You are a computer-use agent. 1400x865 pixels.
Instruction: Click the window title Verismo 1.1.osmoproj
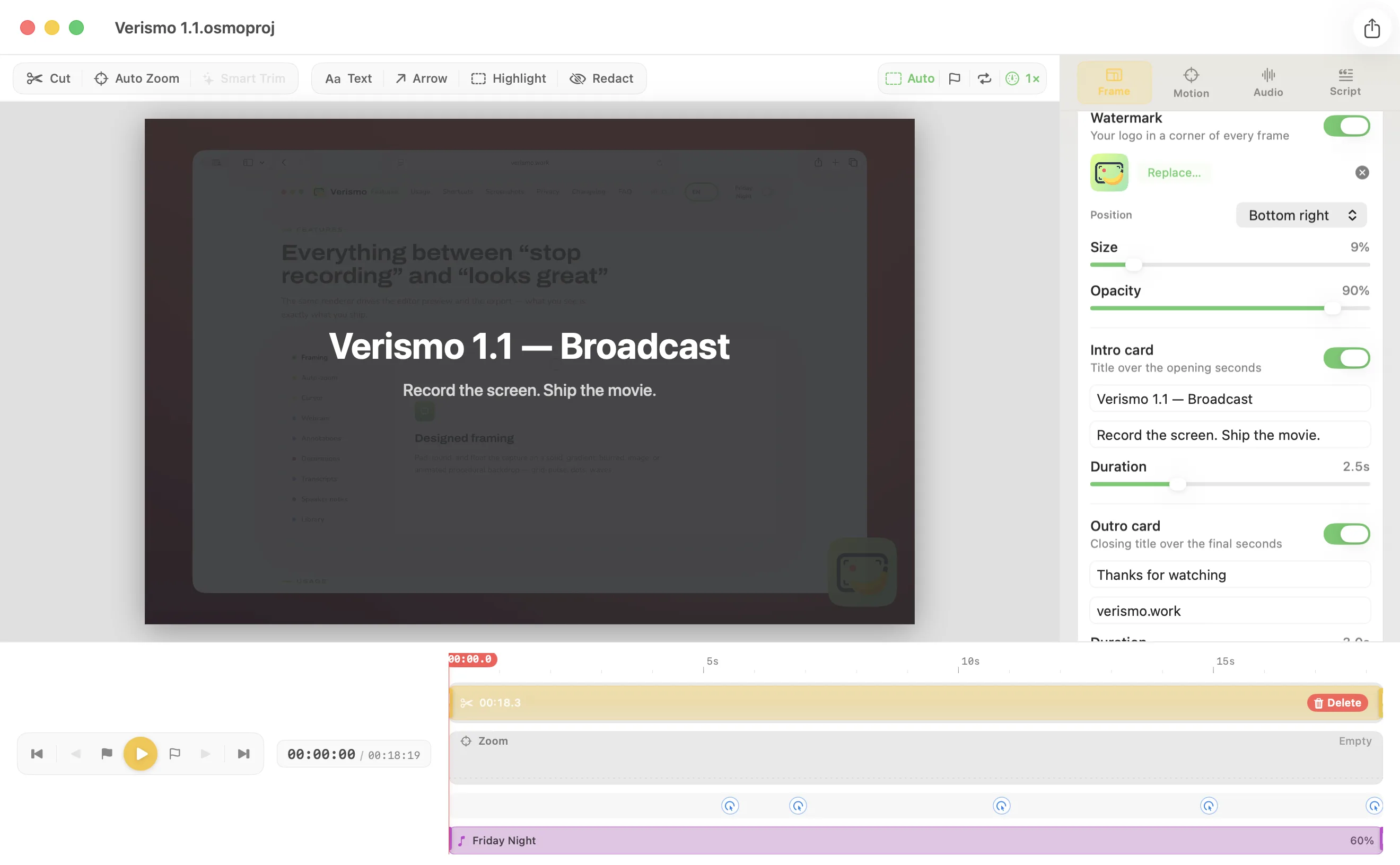click(x=195, y=28)
